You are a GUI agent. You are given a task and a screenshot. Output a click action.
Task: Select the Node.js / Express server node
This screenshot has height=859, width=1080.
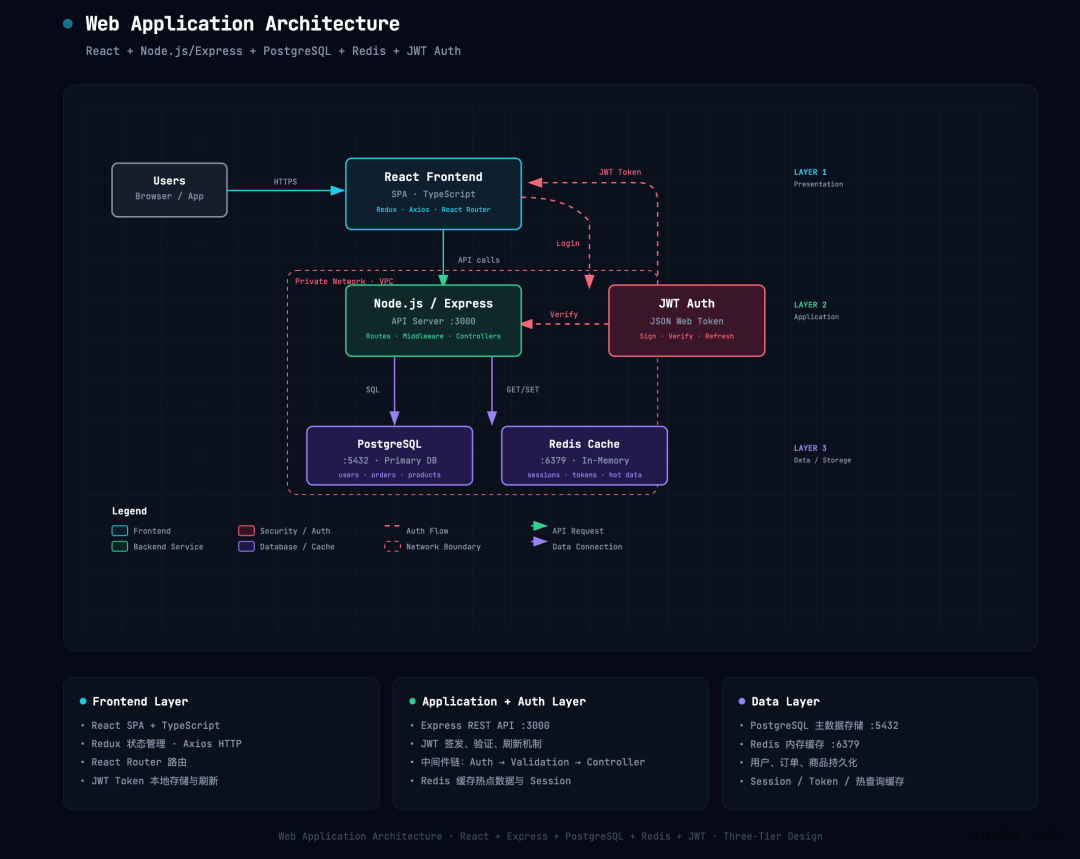coord(433,320)
